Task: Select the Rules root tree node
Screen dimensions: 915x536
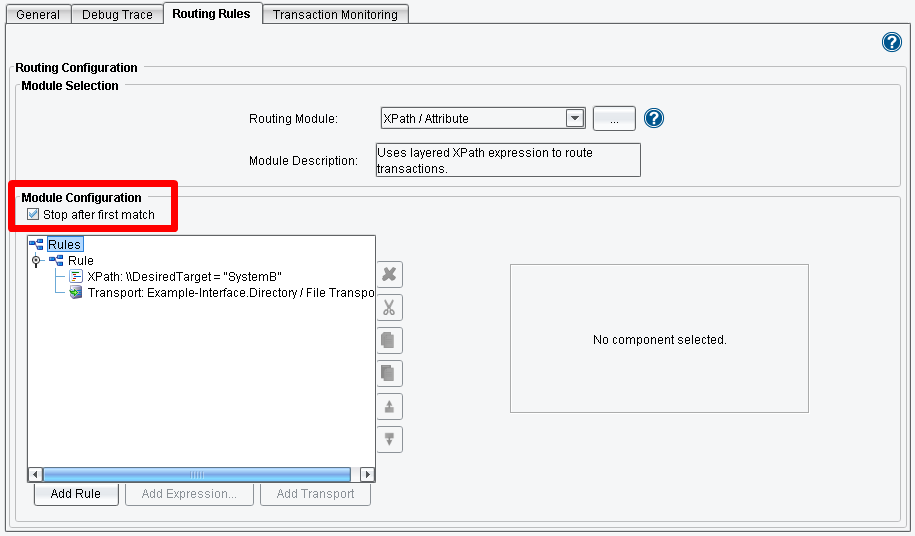Action: [64, 244]
